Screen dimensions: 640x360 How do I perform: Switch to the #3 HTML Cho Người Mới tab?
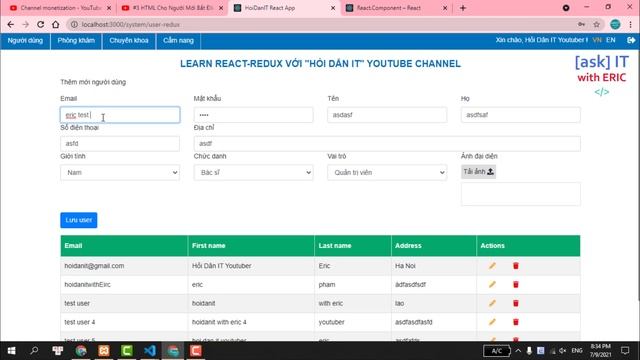[x=171, y=8]
